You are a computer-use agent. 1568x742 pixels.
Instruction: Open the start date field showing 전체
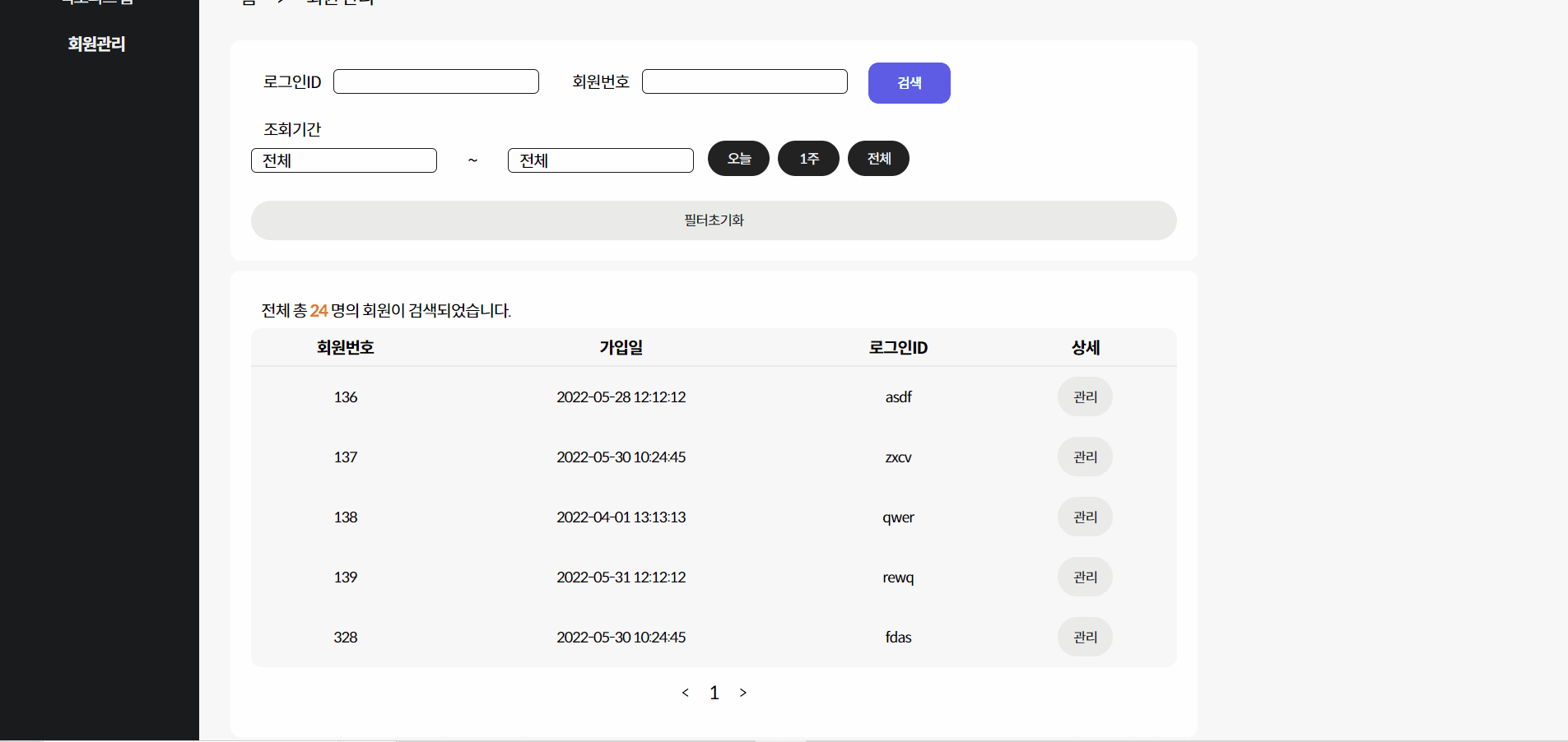tap(344, 160)
